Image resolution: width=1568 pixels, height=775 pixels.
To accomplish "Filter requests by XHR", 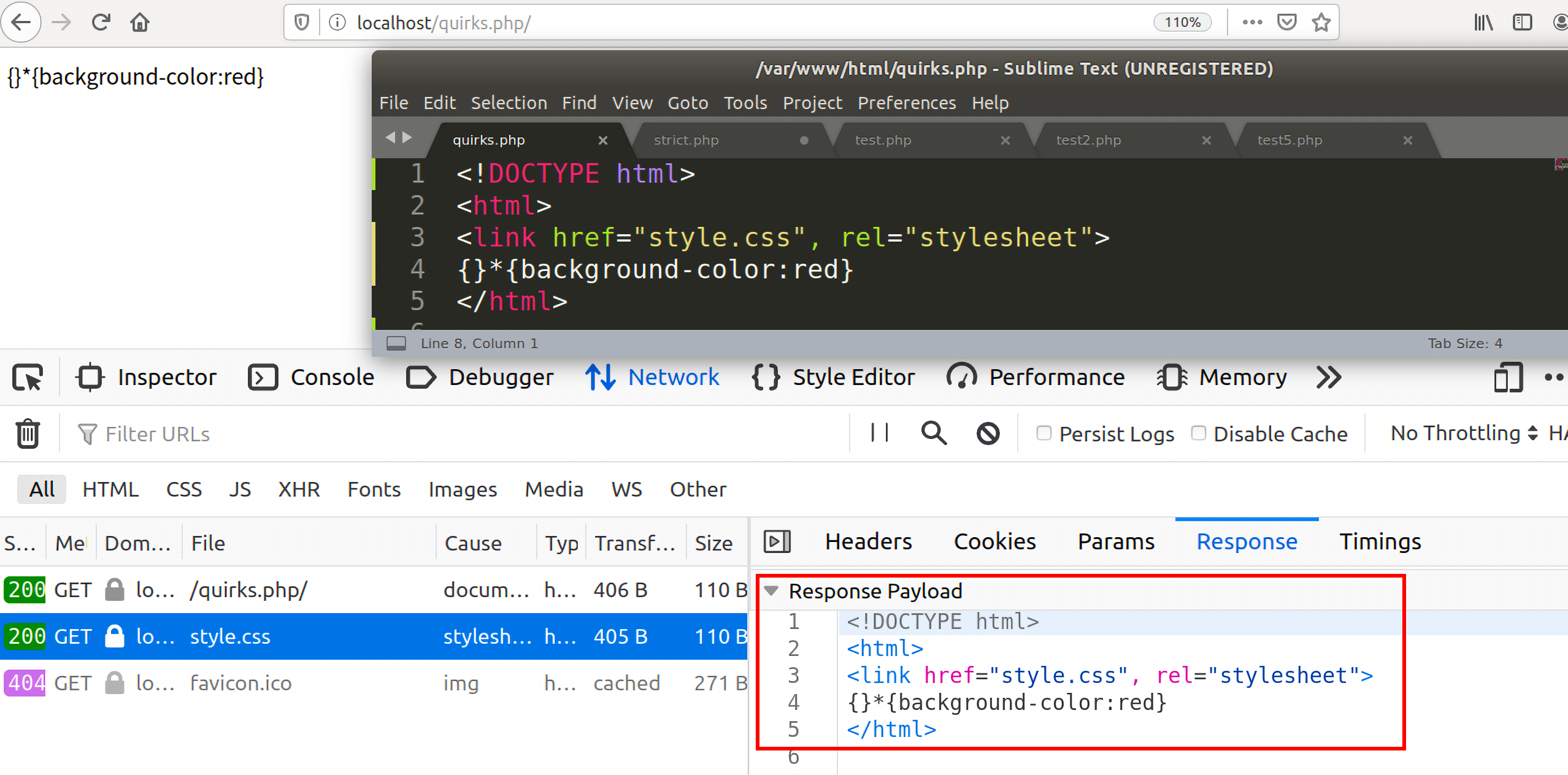I will pos(299,489).
